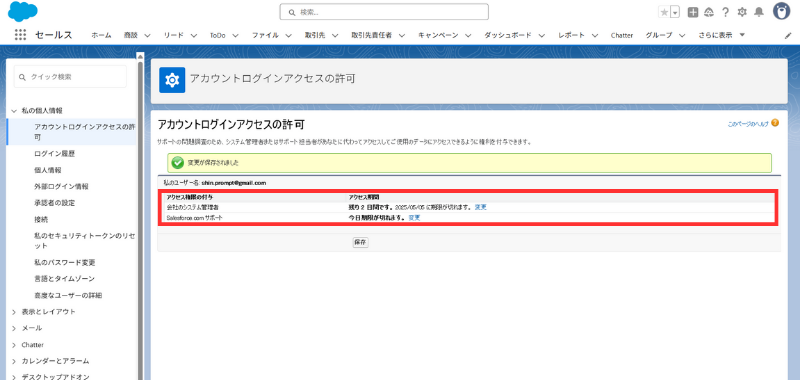The height and width of the screenshot is (380, 800).
Task: Open the ダッシュボード tab
Action: coord(508,35)
